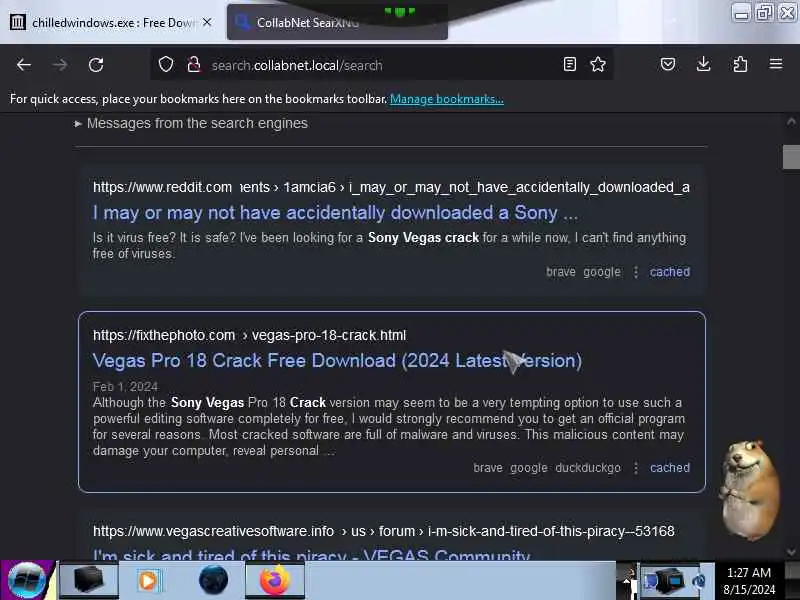
Task: Open the tracking protection shield icon
Action: (166, 65)
